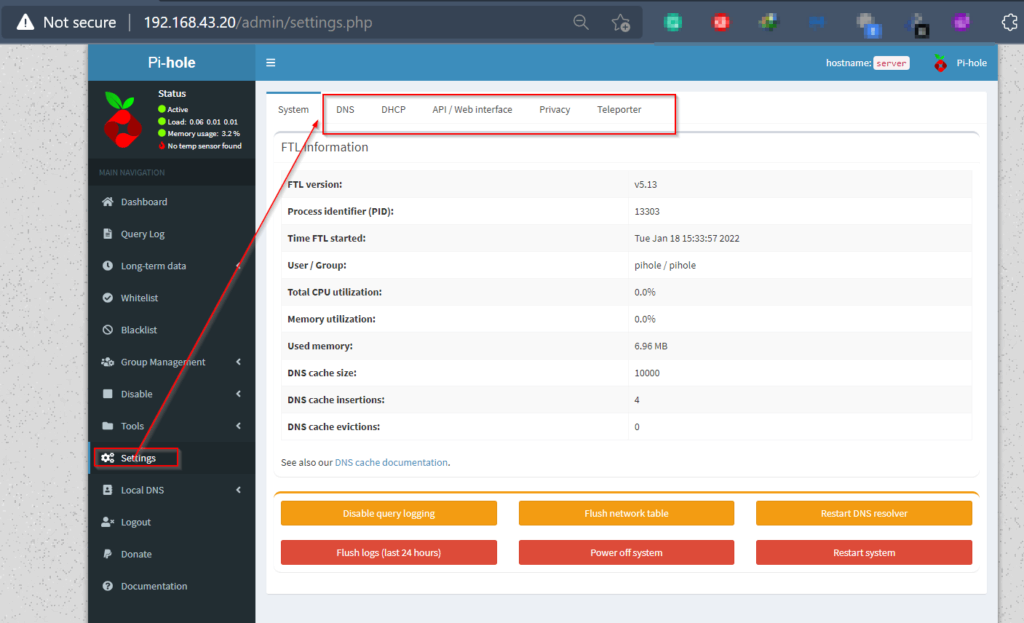Click the 'FTL Information' heading
1024x623 pixels.
coord(325,147)
